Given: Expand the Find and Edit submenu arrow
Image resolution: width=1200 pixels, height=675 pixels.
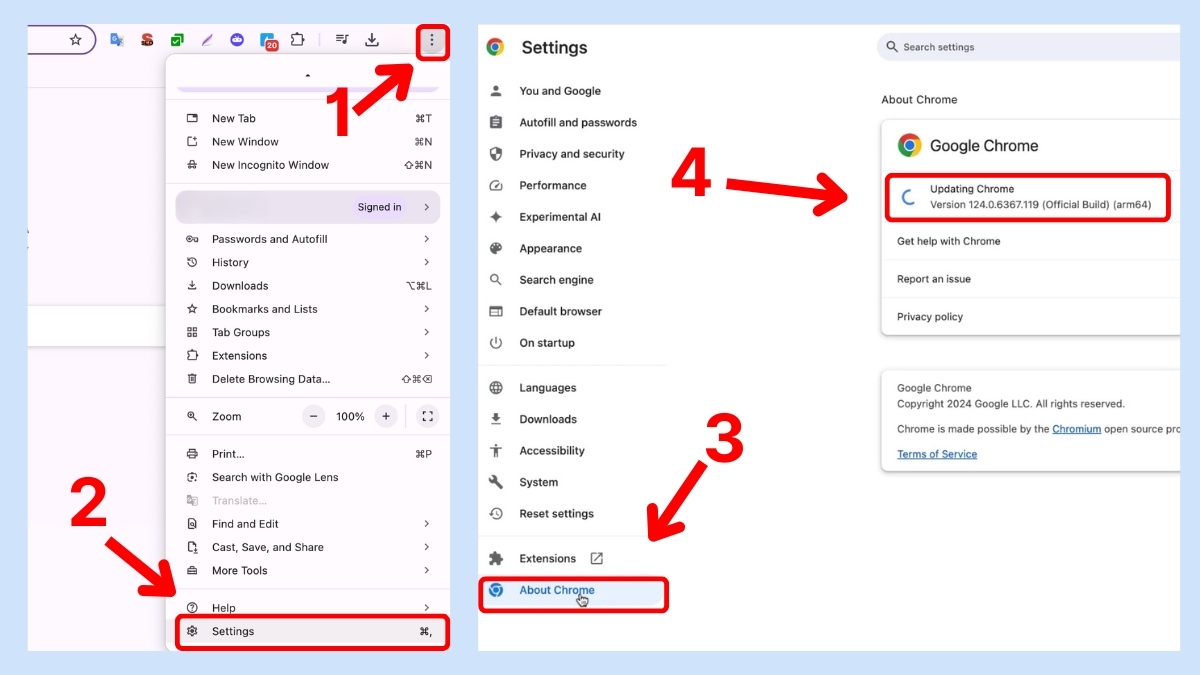Looking at the screenshot, I should (x=426, y=524).
